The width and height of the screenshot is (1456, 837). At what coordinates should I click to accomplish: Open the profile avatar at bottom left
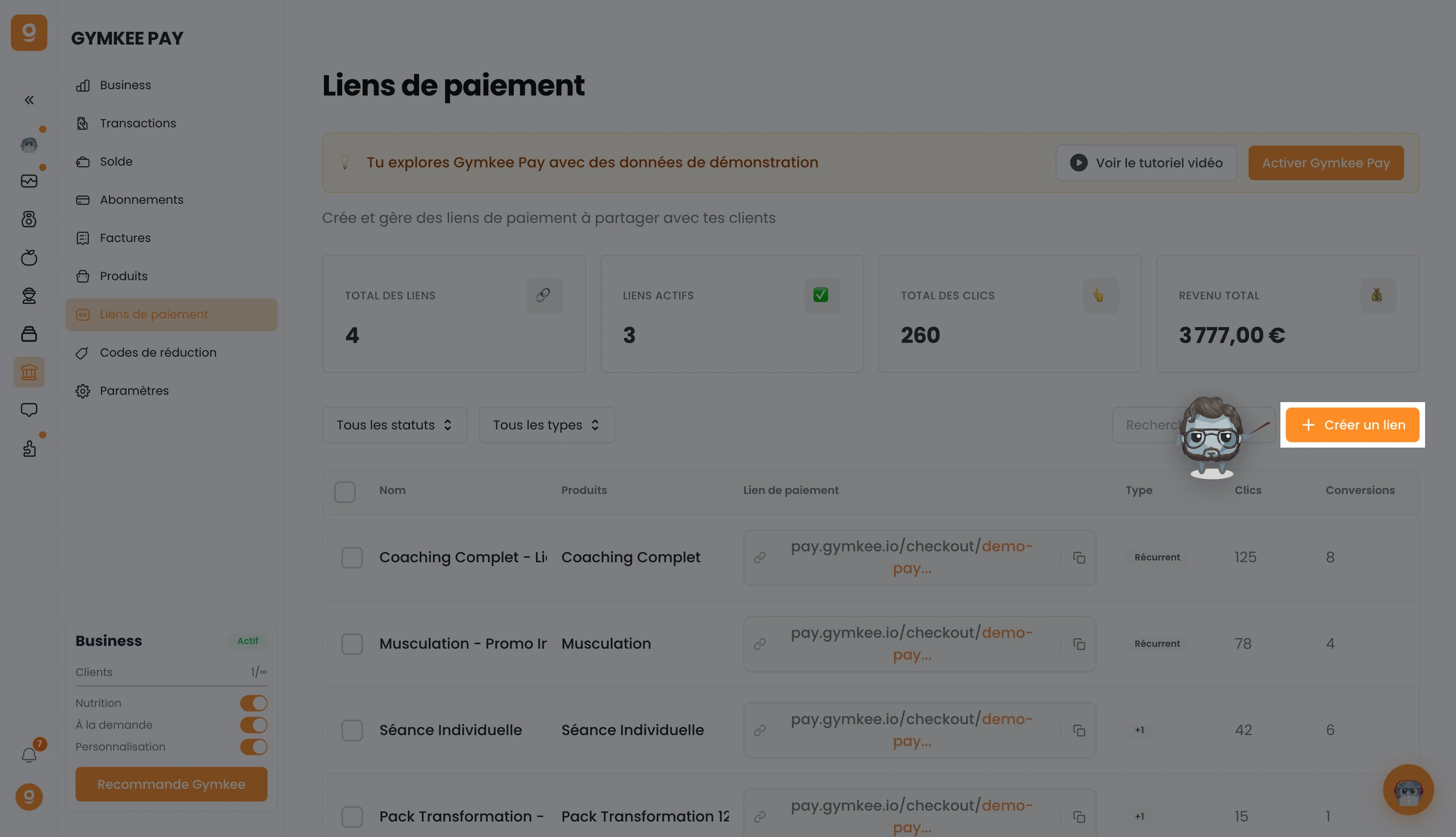pyautogui.click(x=29, y=796)
